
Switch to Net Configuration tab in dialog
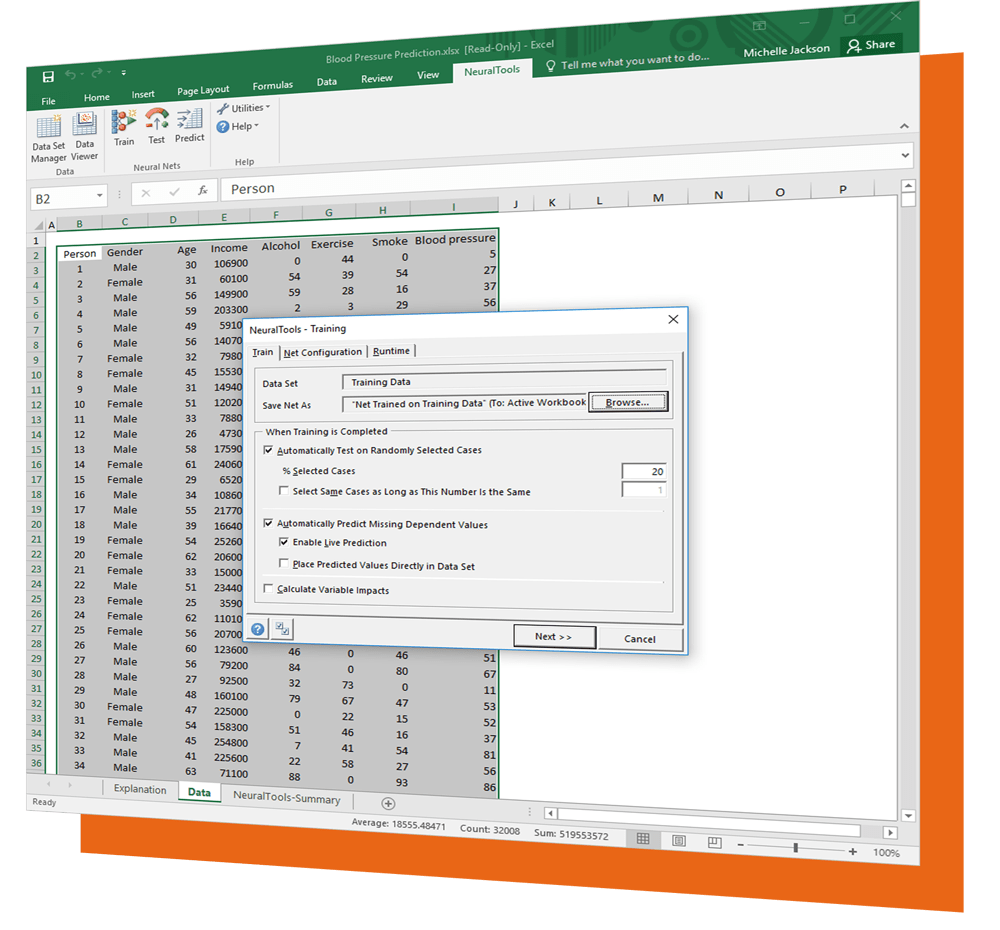tap(323, 352)
